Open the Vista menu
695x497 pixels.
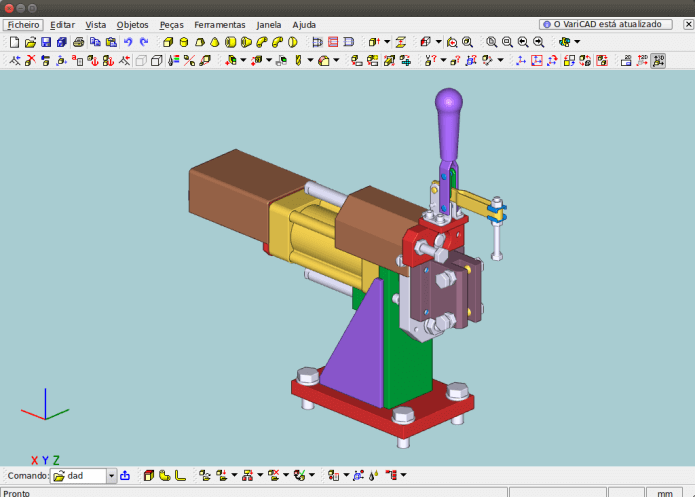coord(96,25)
